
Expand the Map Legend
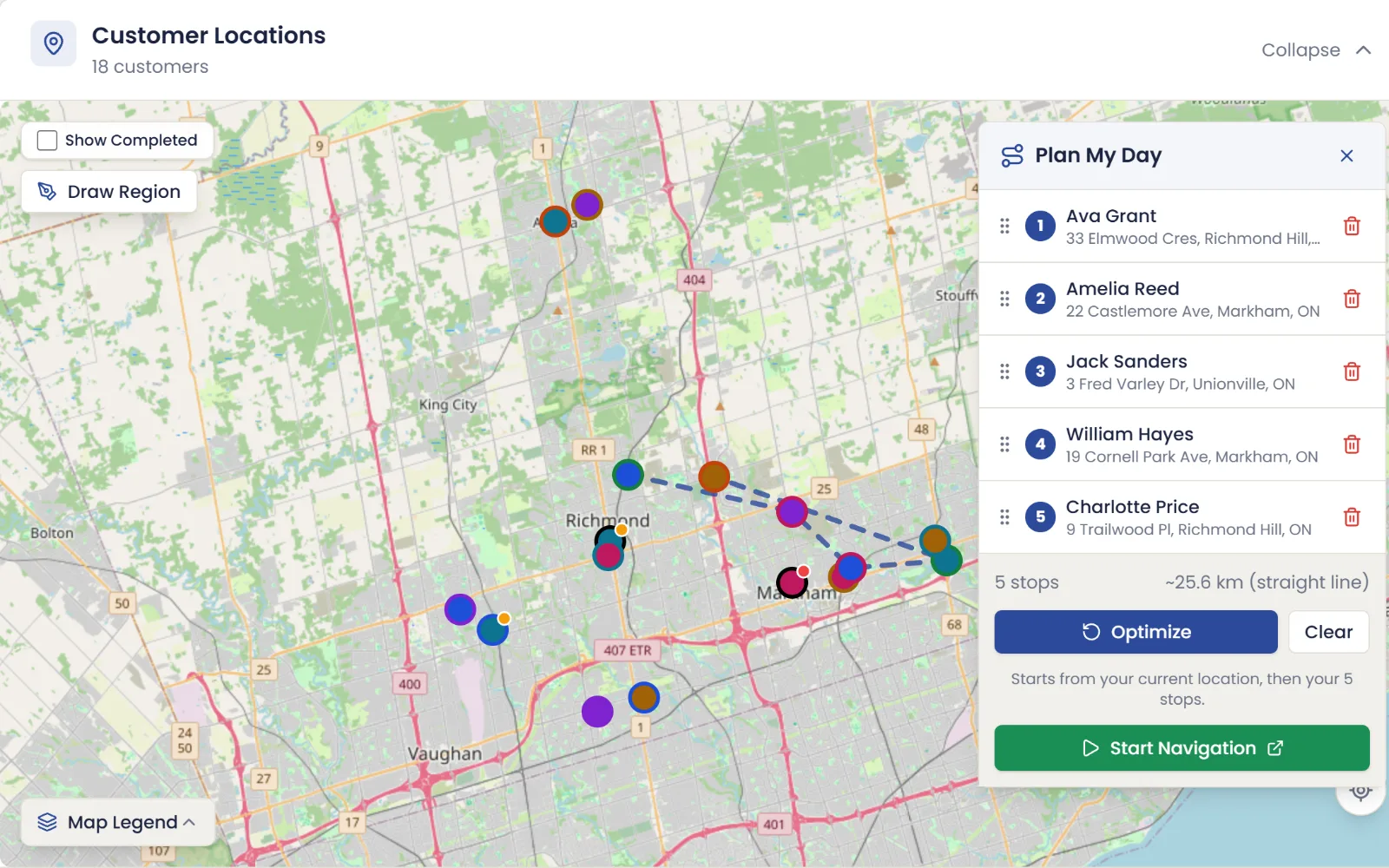(118, 822)
